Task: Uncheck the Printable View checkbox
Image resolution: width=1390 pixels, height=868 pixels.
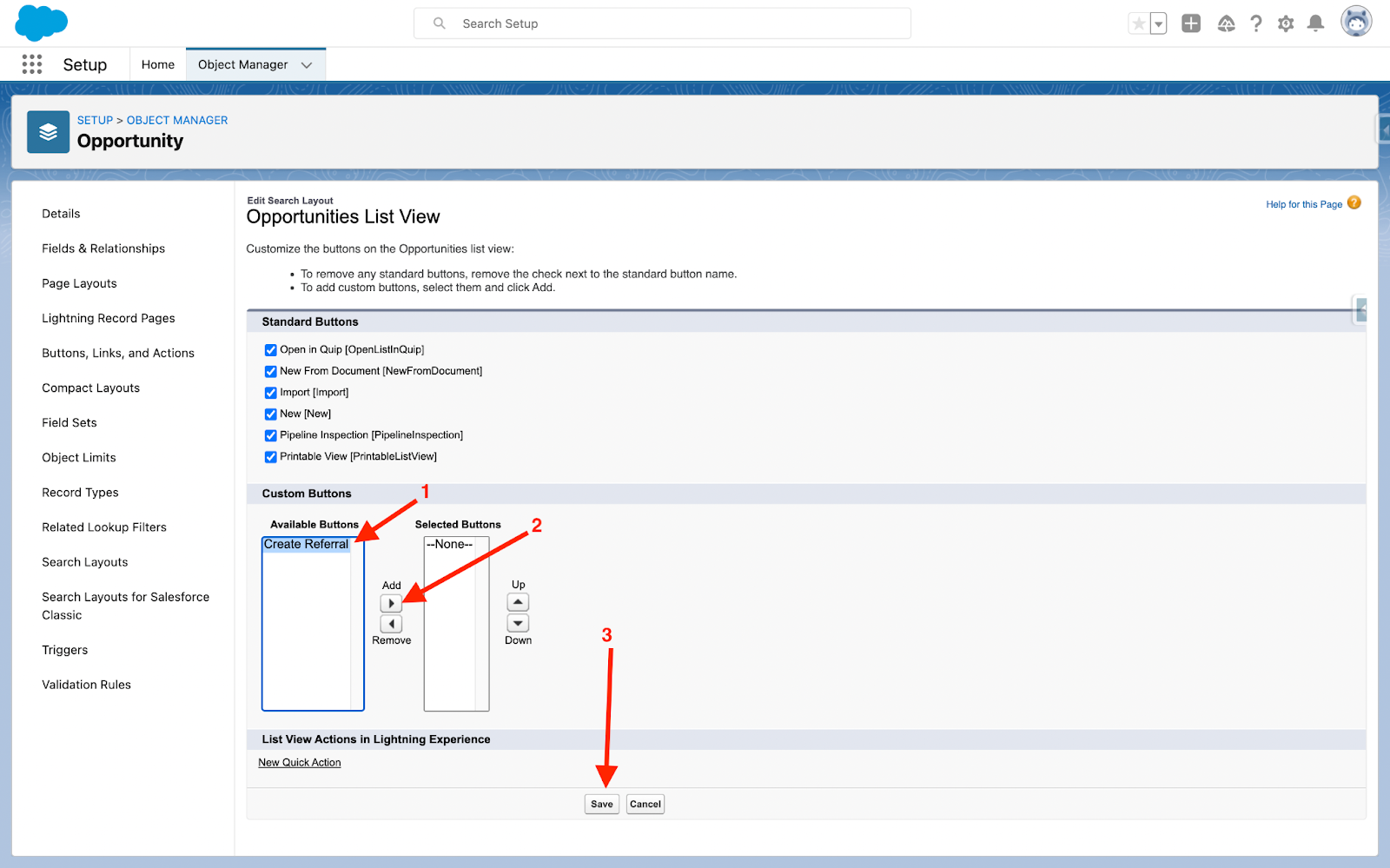Action: pyautogui.click(x=270, y=457)
